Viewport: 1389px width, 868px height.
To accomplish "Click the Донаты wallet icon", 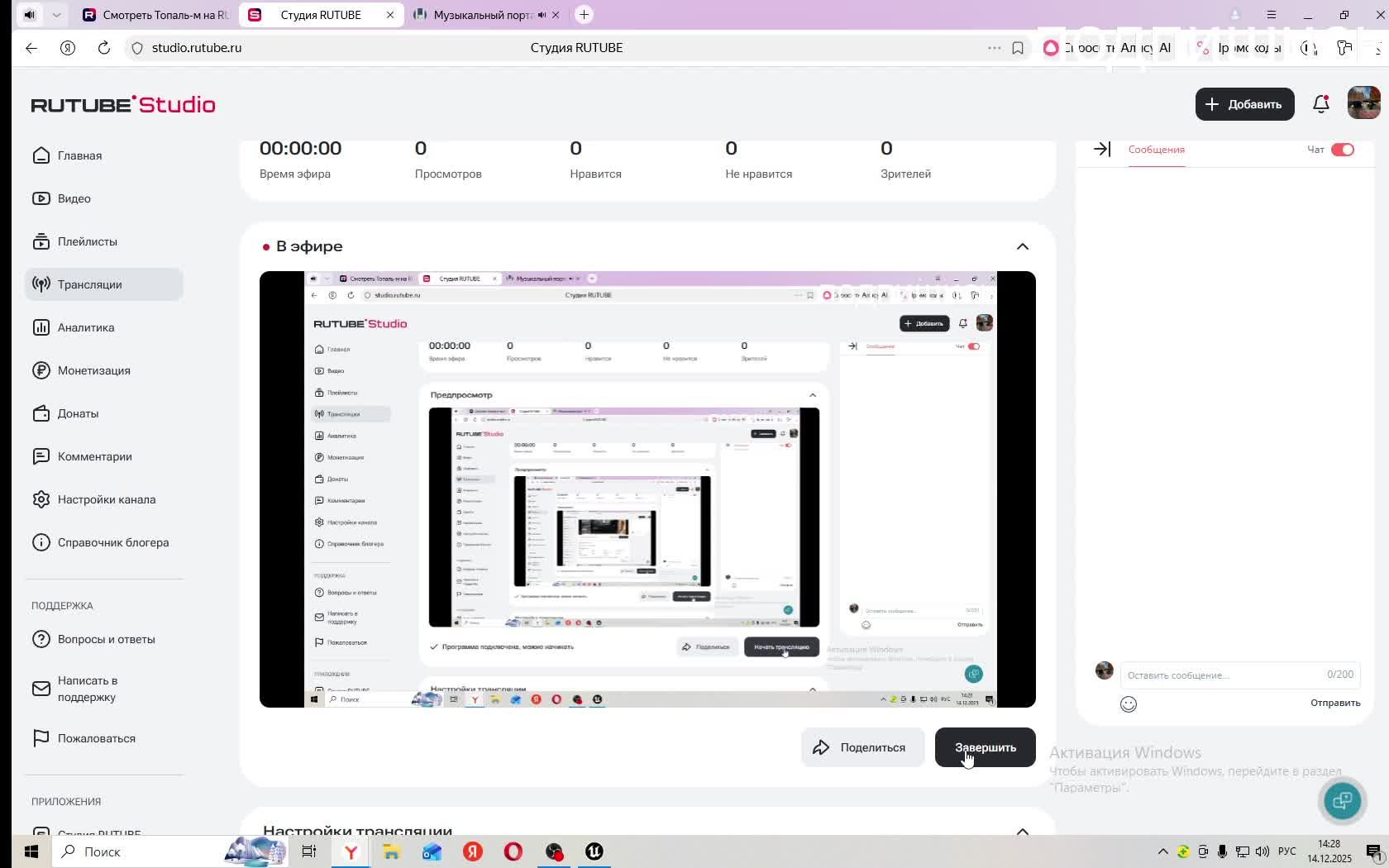I will pos(41,413).
